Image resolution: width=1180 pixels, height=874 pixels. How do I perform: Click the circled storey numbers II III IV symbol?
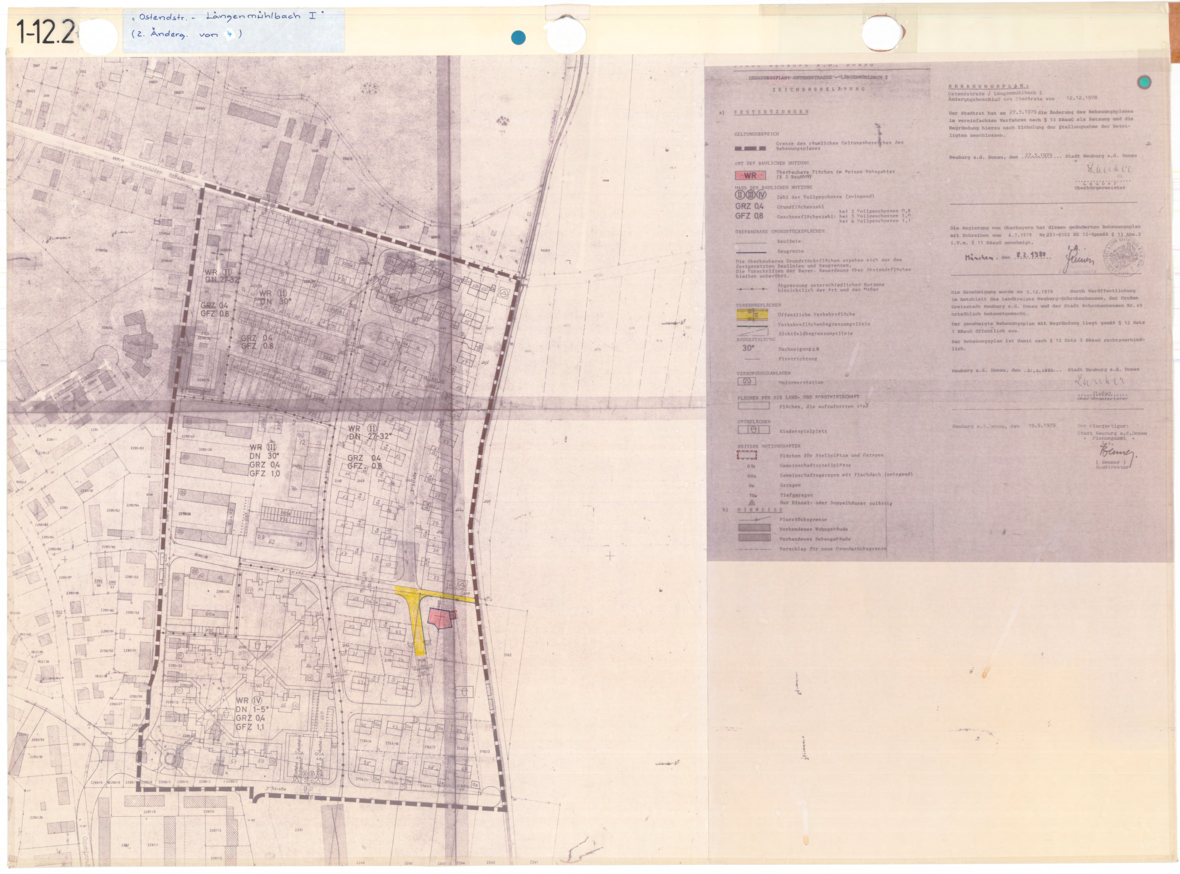coord(751,195)
